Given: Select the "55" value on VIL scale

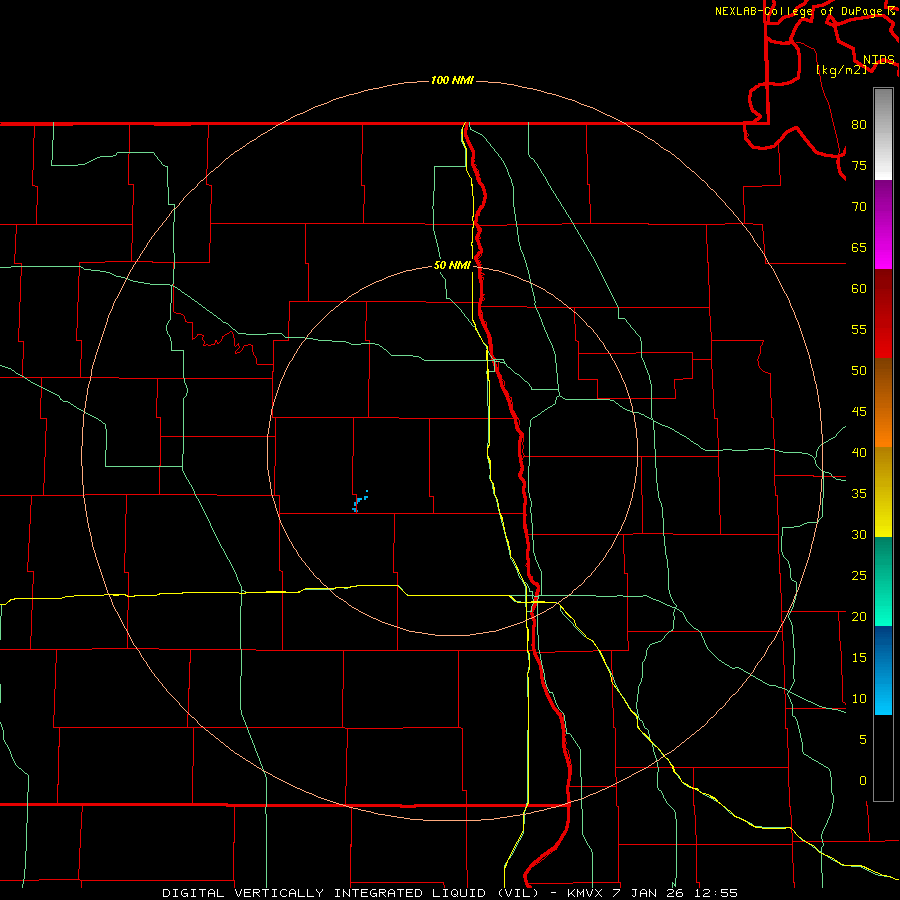Looking at the screenshot, I should pyautogui.click(x=859, y=329).
